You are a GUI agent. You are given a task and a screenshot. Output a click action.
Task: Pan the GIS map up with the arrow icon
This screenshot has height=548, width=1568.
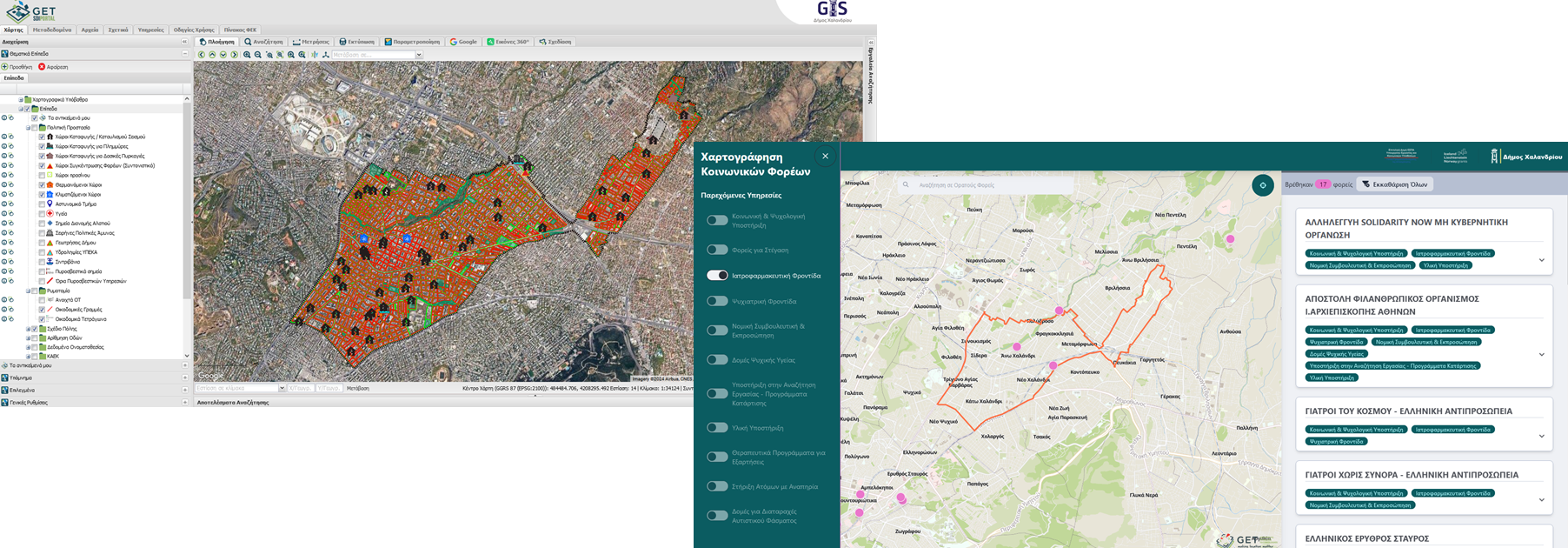tap(212, 55)
